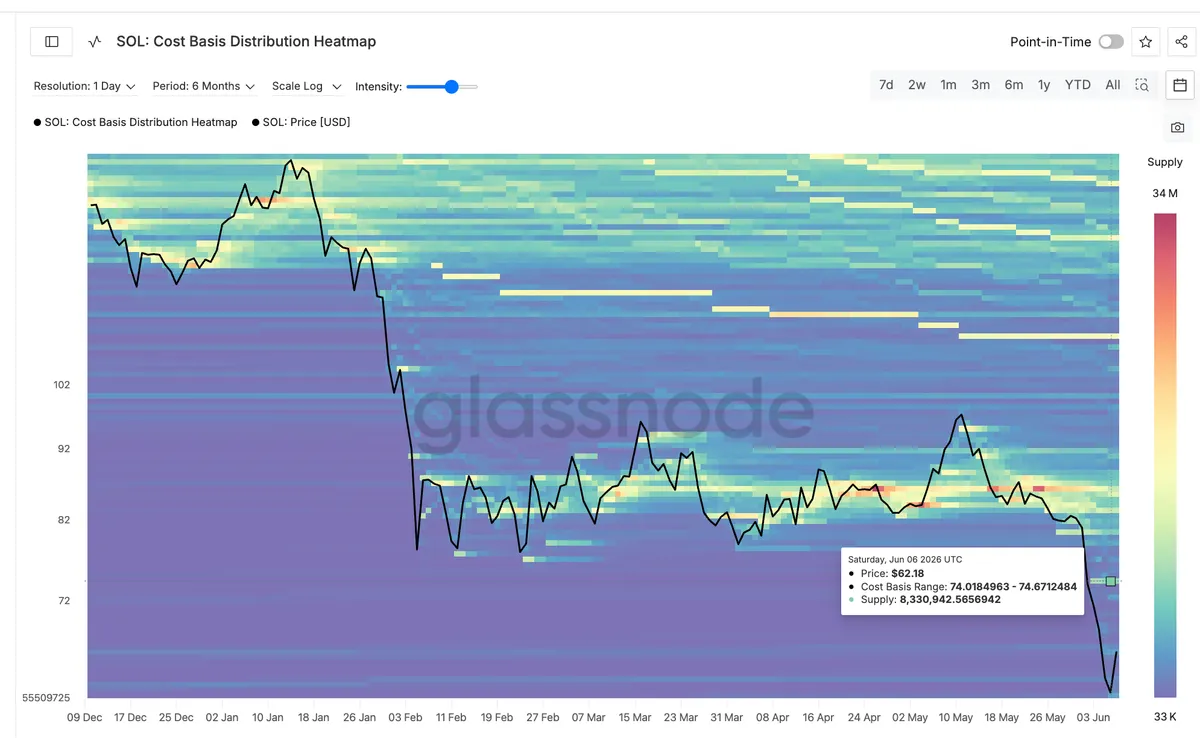Select the 2w time range
The width and height of the screenshot is (1200, 738).
point(917,85)
